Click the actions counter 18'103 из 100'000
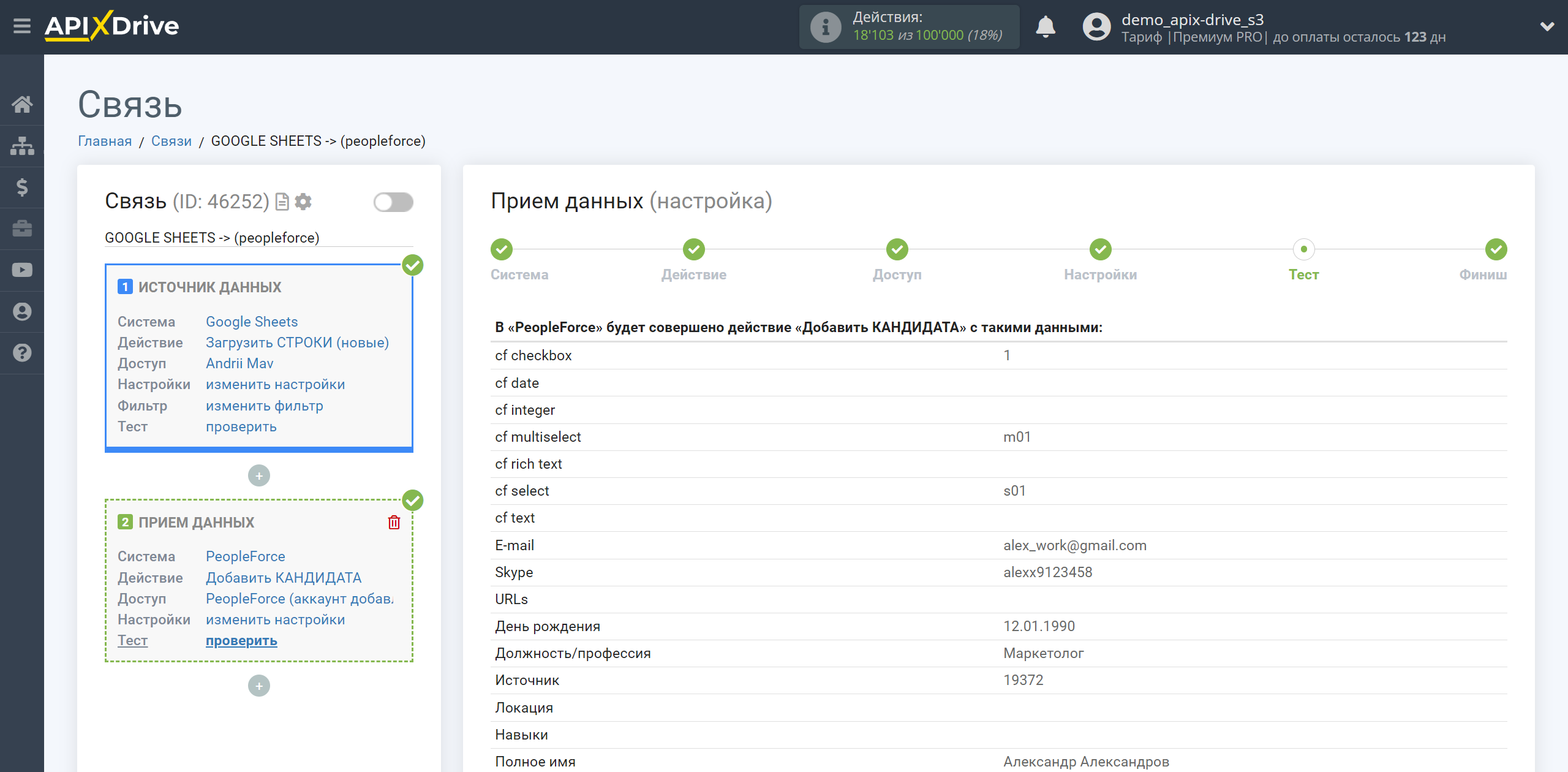 tap(928, 36)
